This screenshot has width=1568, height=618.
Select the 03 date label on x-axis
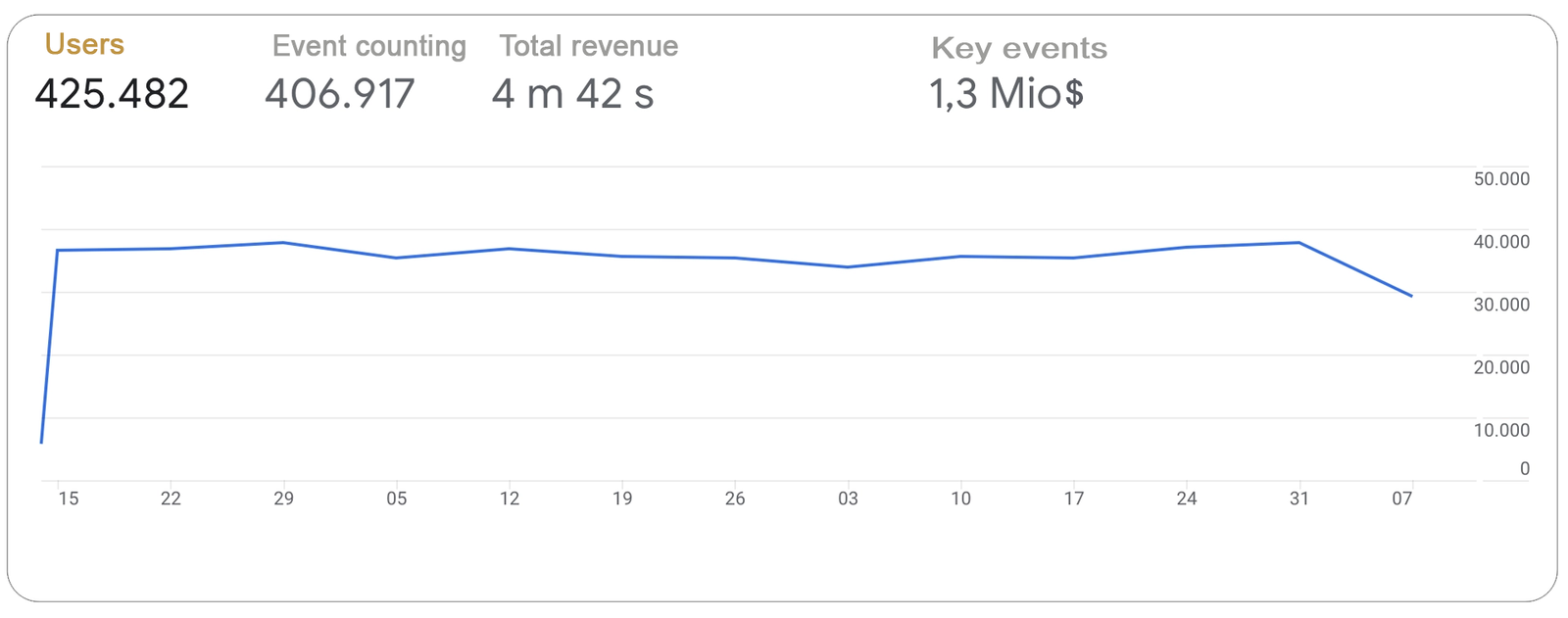coord(848,499)
